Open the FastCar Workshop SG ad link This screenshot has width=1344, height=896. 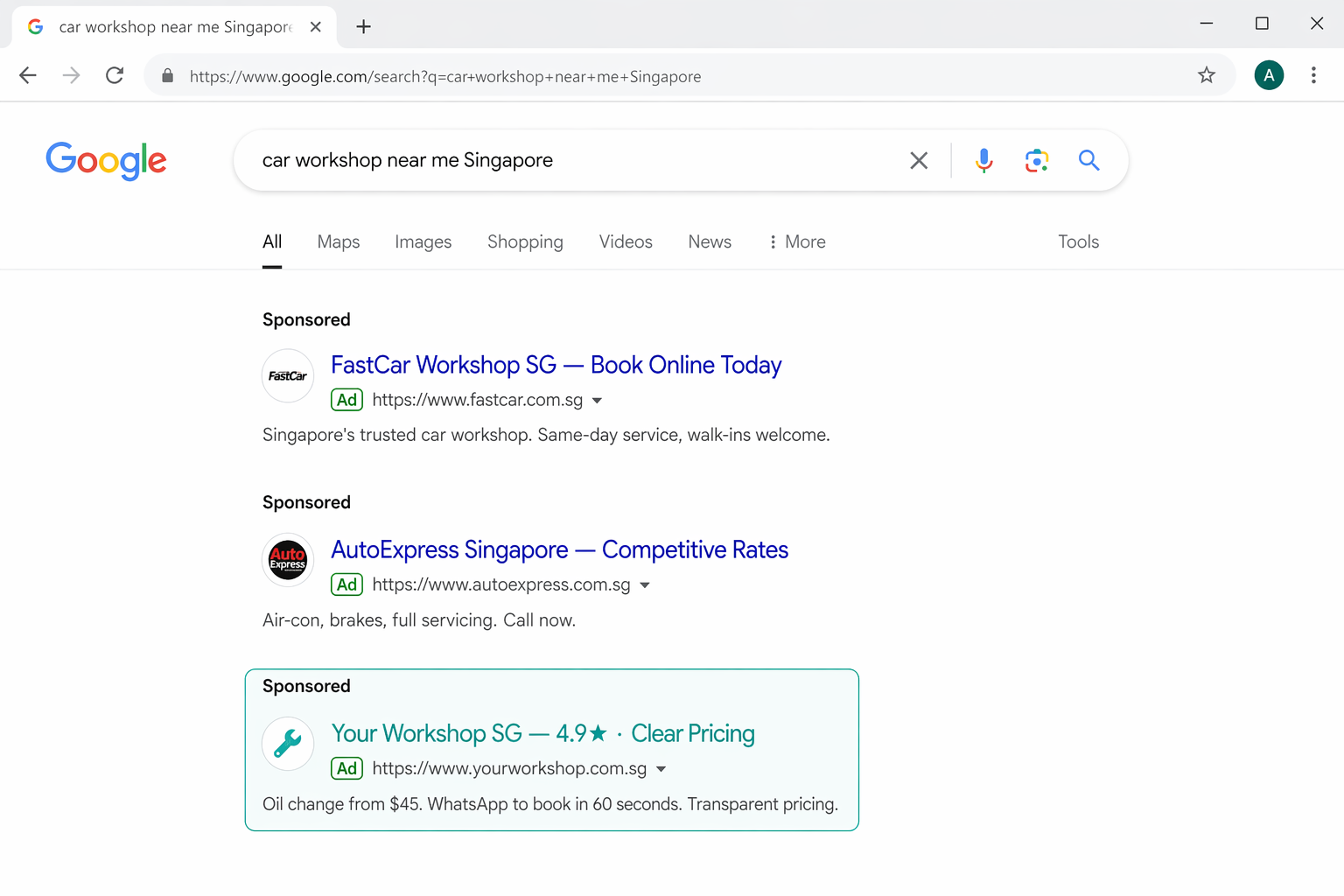555,365
